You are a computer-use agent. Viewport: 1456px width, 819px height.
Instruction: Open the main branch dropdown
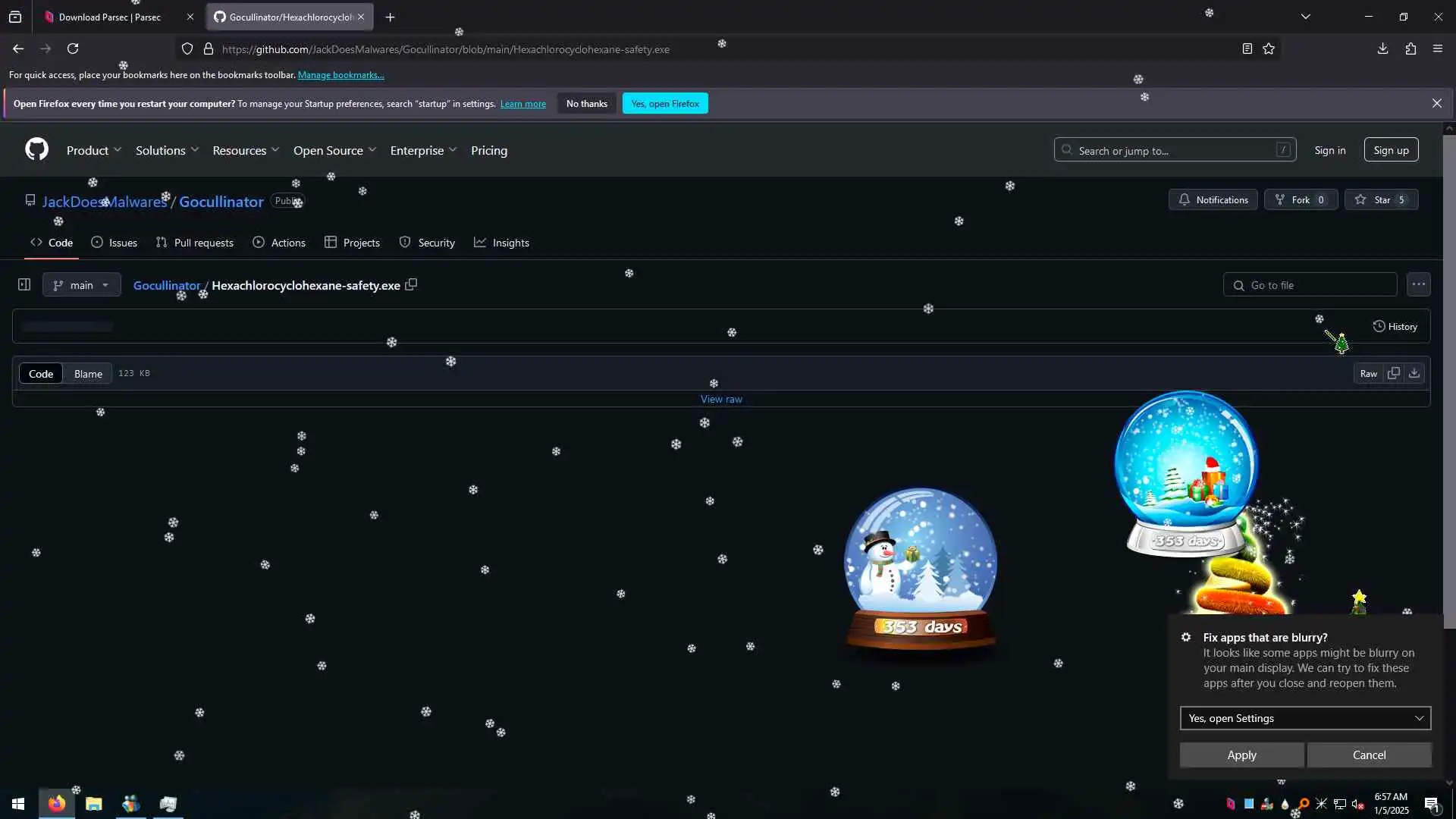click(x=81, y=285)
